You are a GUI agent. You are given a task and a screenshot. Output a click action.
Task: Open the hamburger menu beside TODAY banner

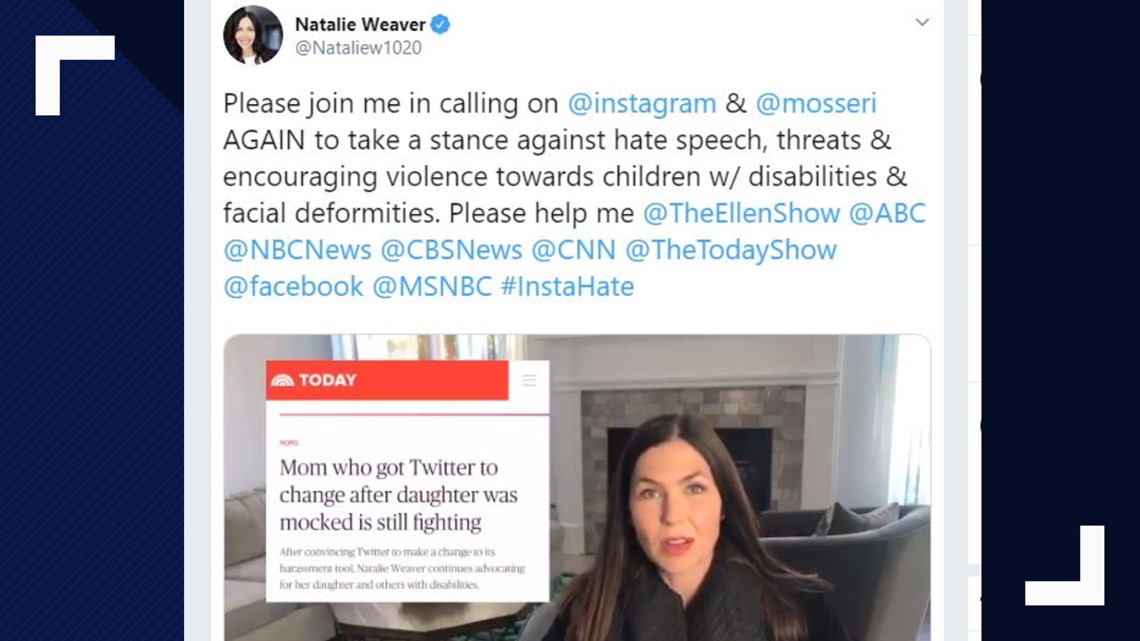529,380
